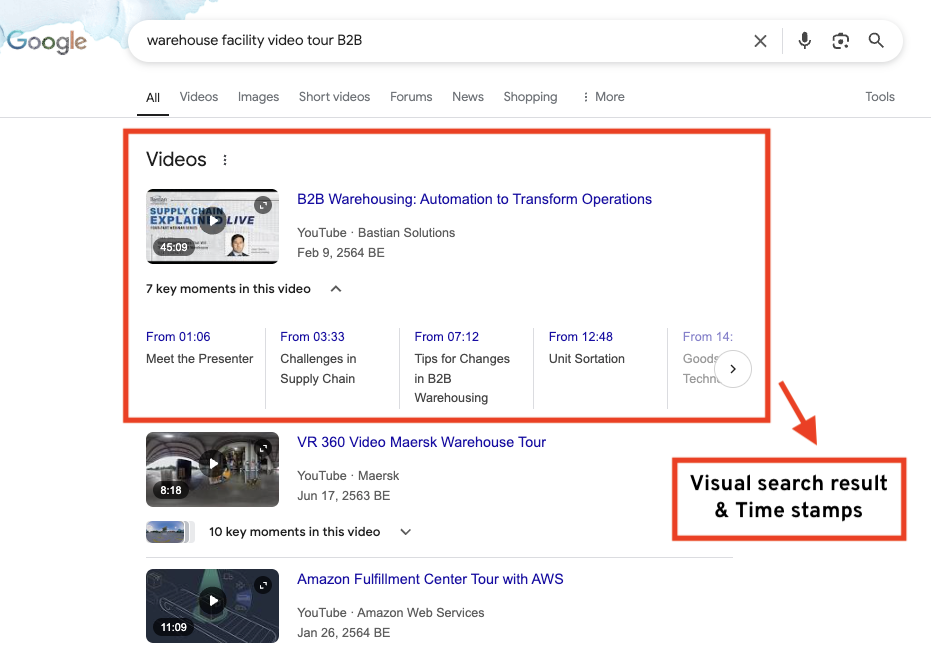Click the 'Feb 9, 2564 BE' date
The image size is (931, 653).
tap(341, 253)
